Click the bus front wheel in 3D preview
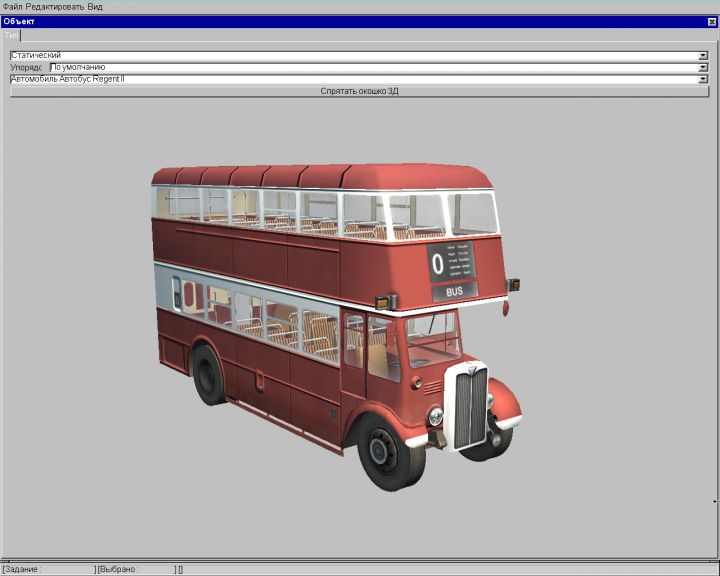The height and width of the screenshot is (576, 720). click(391, 449)
